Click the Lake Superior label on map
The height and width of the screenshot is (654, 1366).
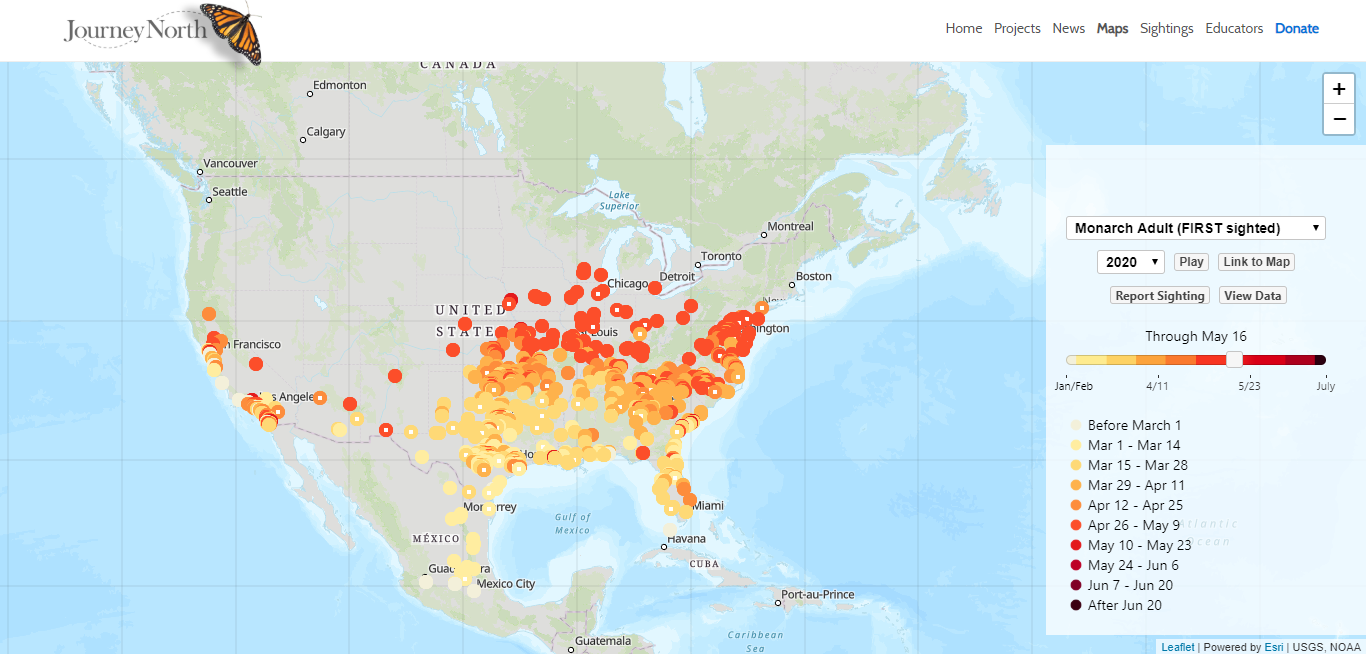point(619,200)
